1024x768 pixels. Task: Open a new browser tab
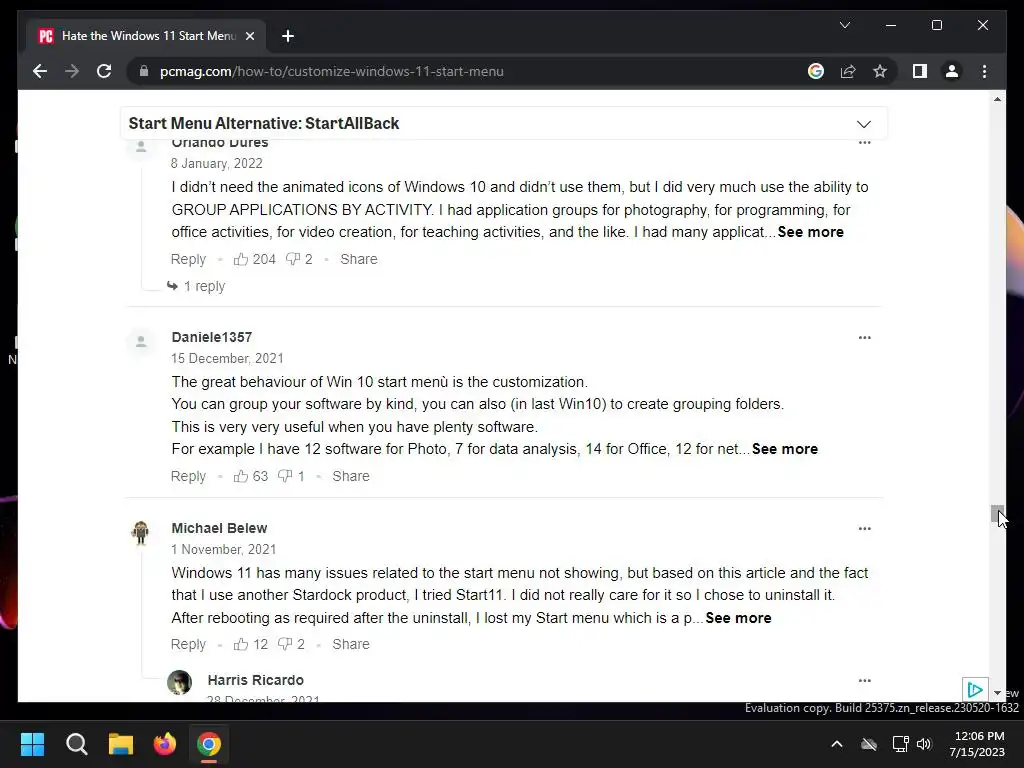pyautogui.click(x=287, y=36)
